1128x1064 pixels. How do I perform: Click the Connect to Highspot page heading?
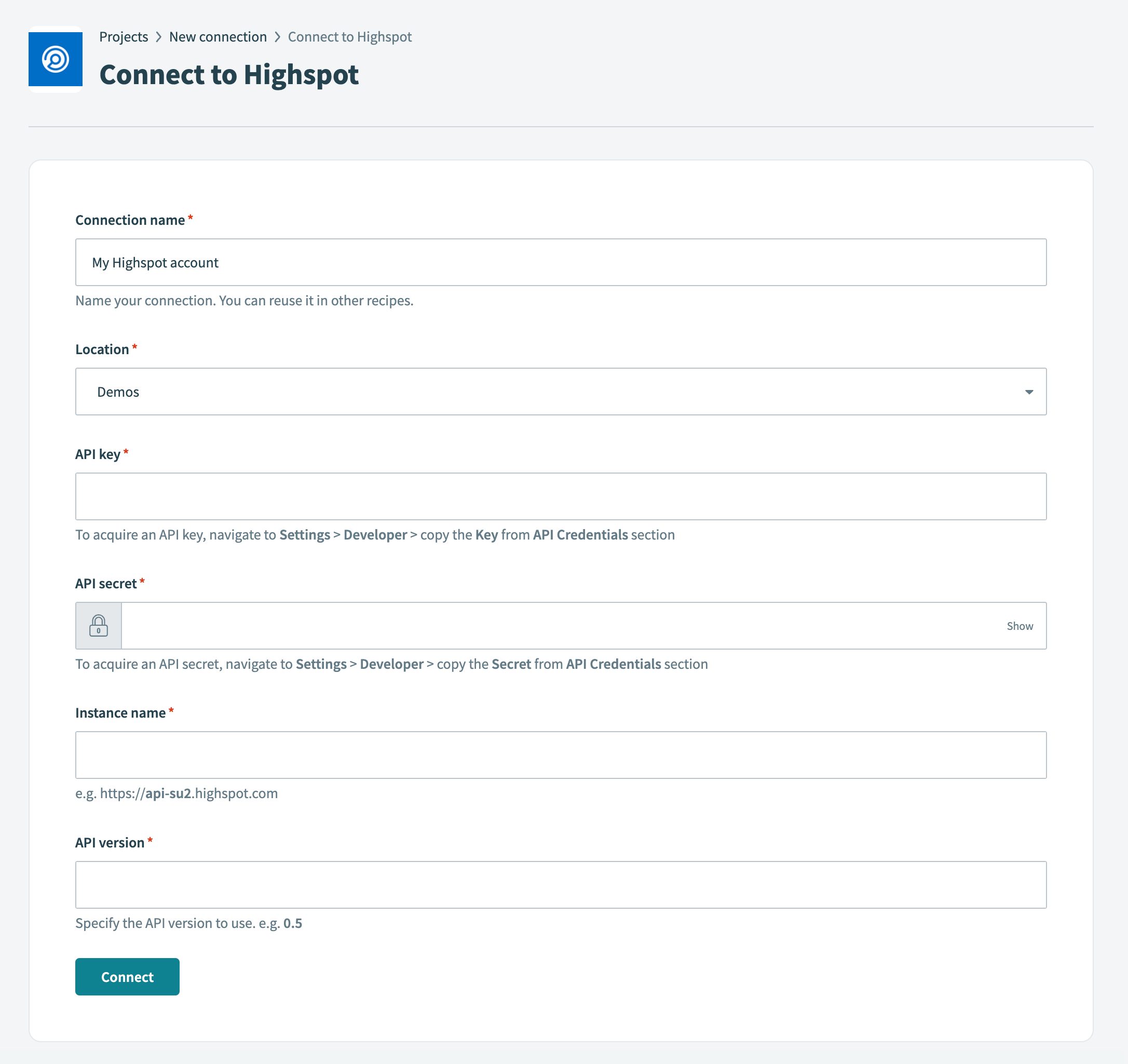(x=229, y=74)
